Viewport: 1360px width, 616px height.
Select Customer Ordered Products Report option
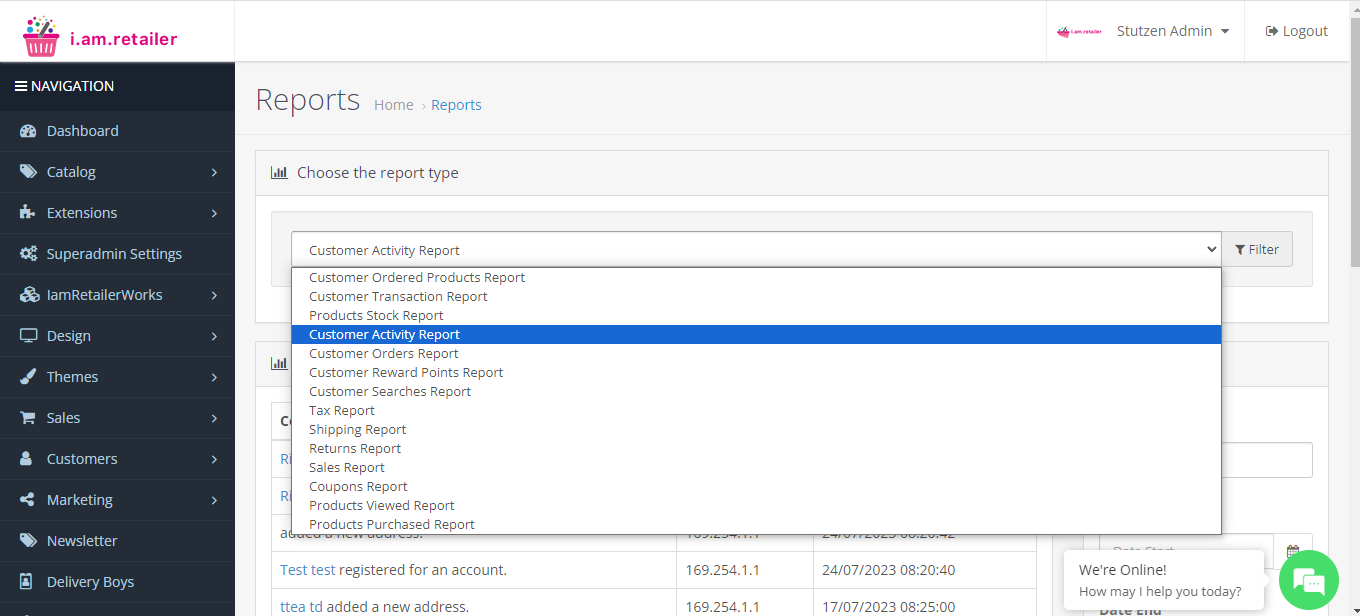coord(756,278)
